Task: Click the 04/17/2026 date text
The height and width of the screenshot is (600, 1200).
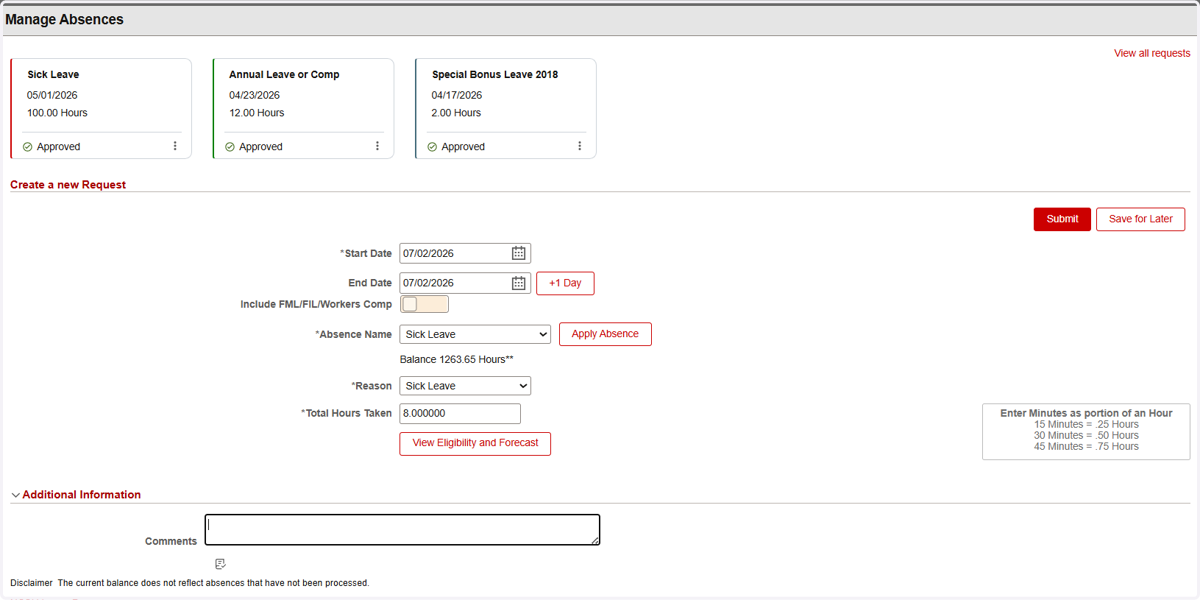Action: coord(457,95)
